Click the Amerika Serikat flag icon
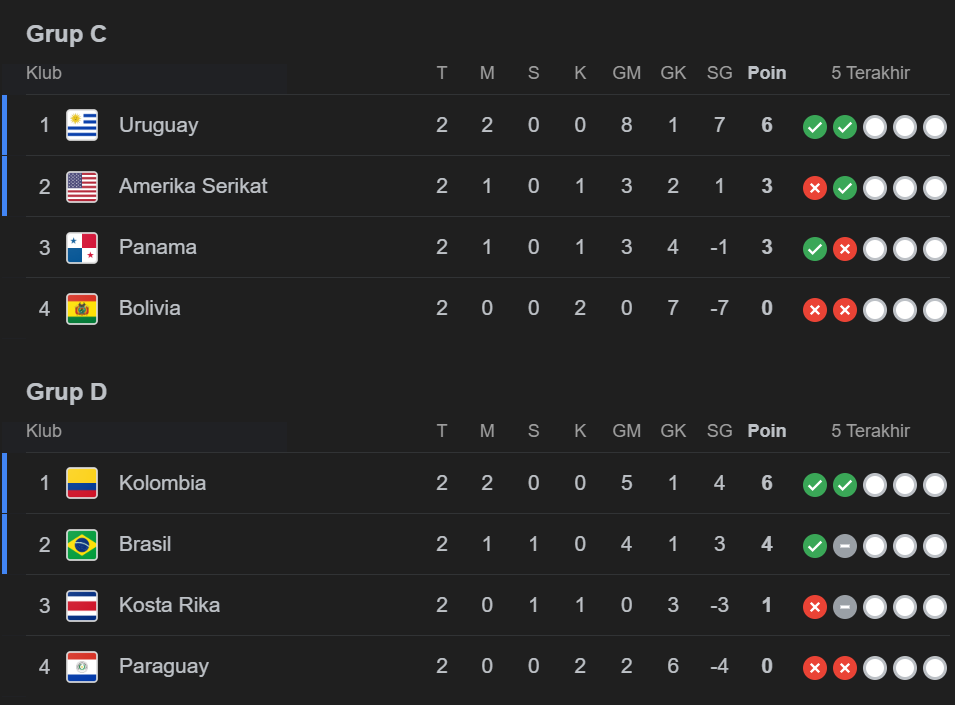The height and width of the screenshot is (705, 955). tap(82, 186)
